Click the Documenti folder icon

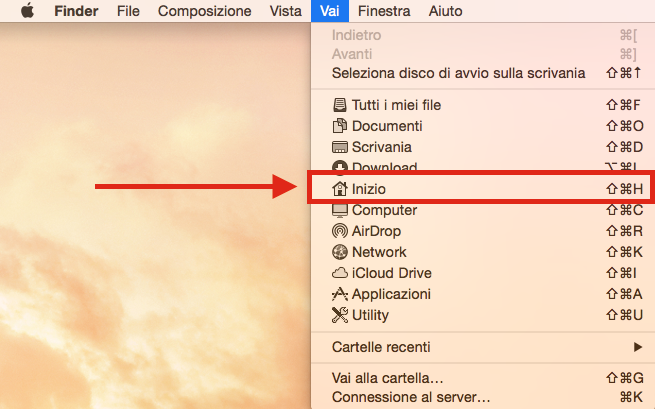click(x=340, y=126)
